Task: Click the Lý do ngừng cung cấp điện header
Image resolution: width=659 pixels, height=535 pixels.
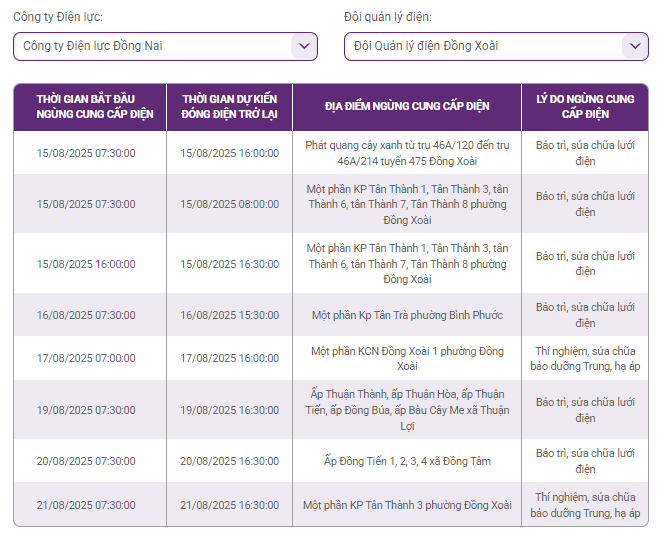Action: coord(585,107)
